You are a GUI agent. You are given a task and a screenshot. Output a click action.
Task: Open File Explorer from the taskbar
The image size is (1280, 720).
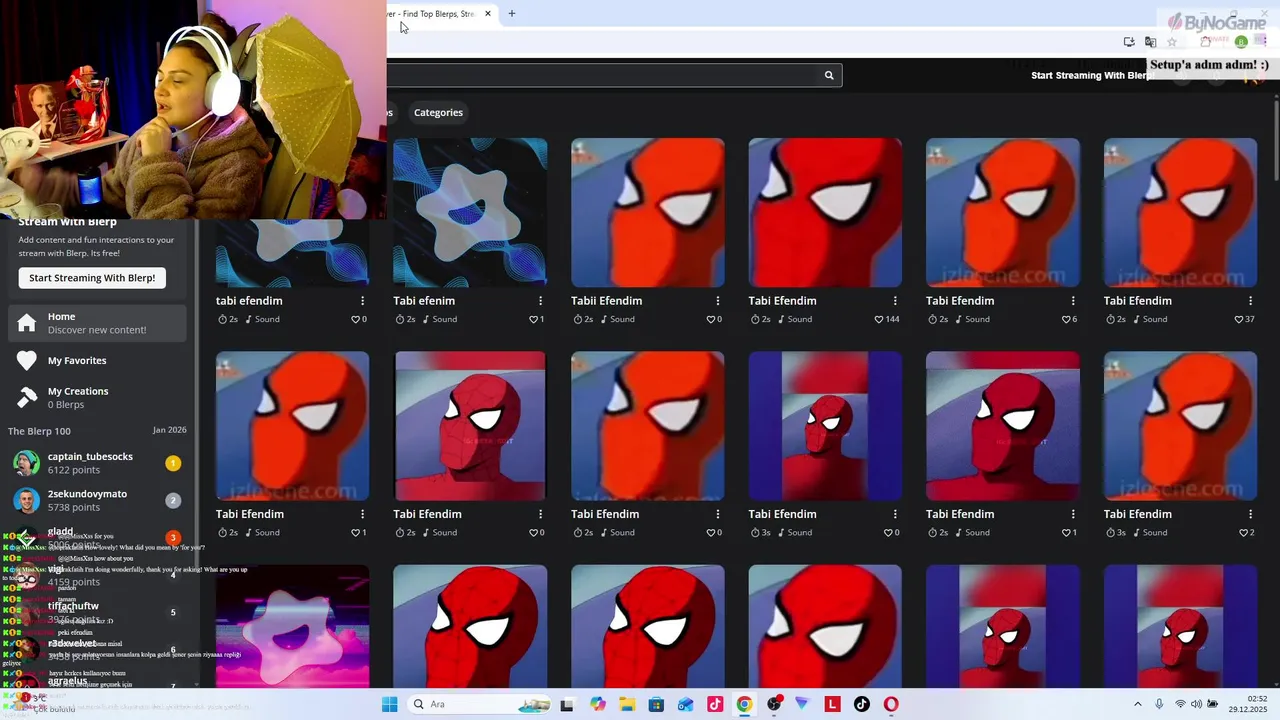point(627,704)
